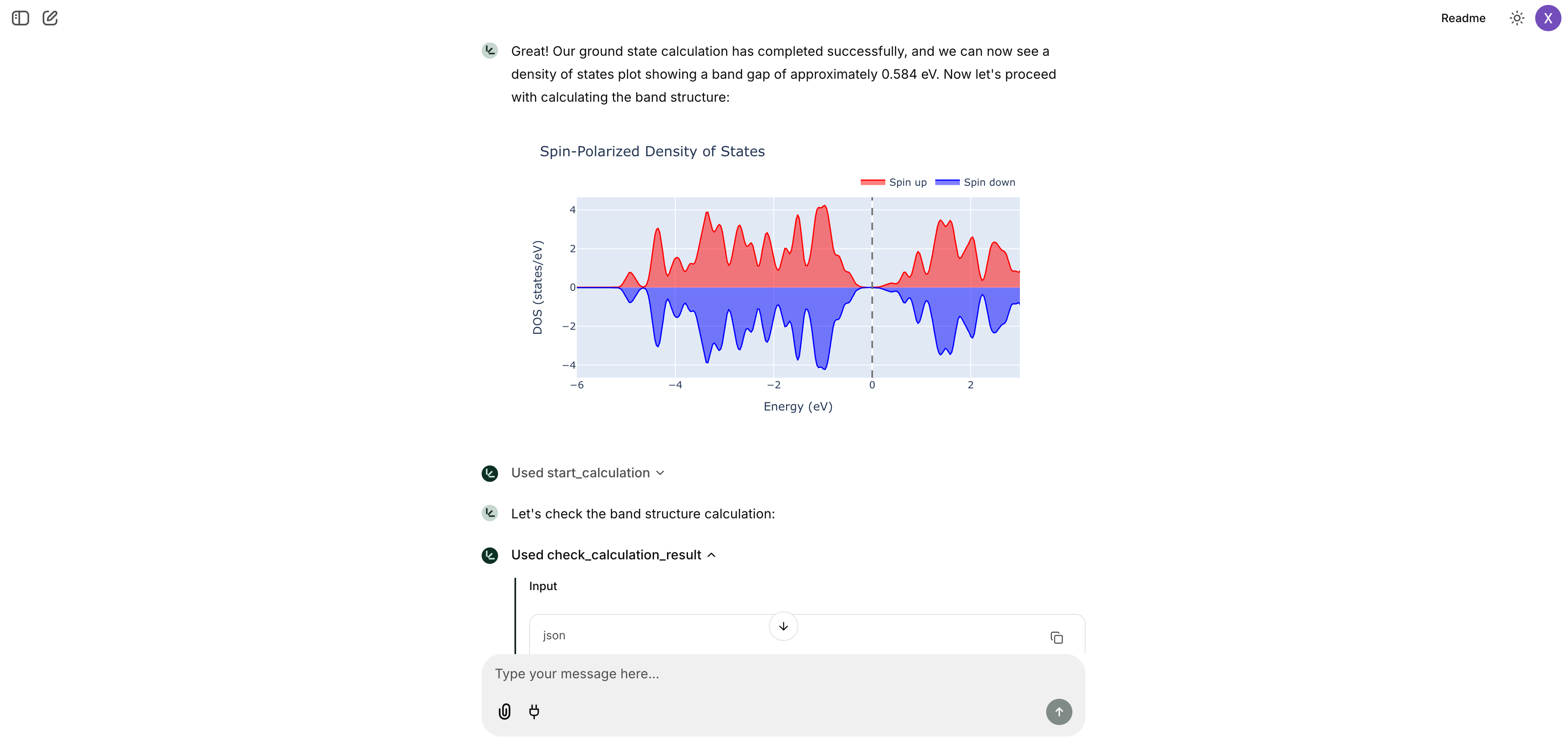Send message with the arrow button
The height and width of the screenshot is (748, 1568).
point(1058,712)
